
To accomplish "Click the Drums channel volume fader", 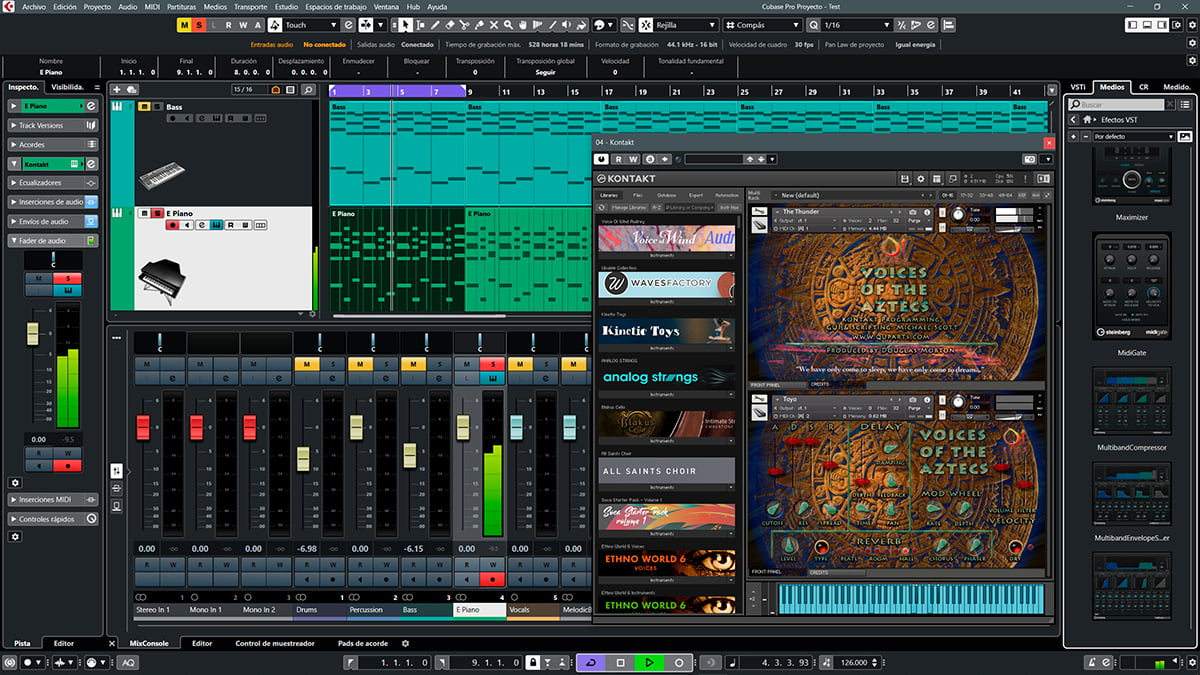I will (303, 459).
